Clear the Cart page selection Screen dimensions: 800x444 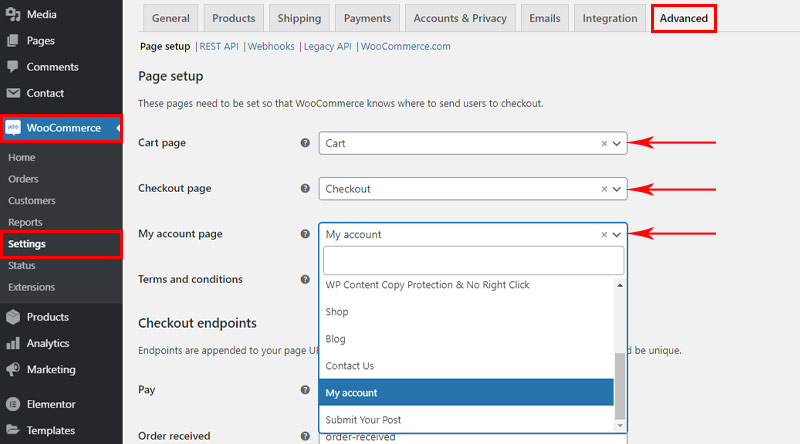point(604,143)
